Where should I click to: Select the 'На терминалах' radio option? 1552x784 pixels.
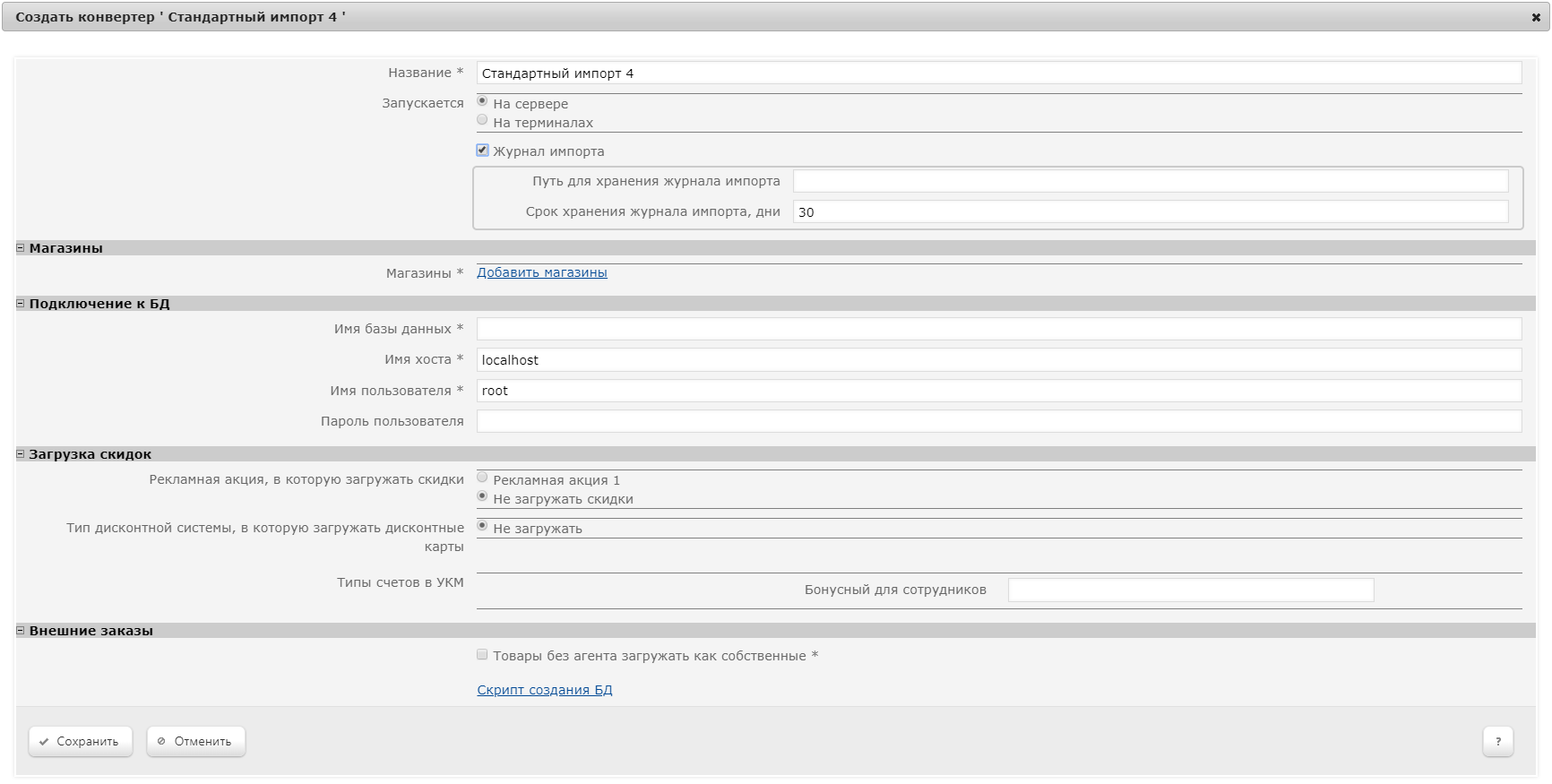[x=482, y=120]
